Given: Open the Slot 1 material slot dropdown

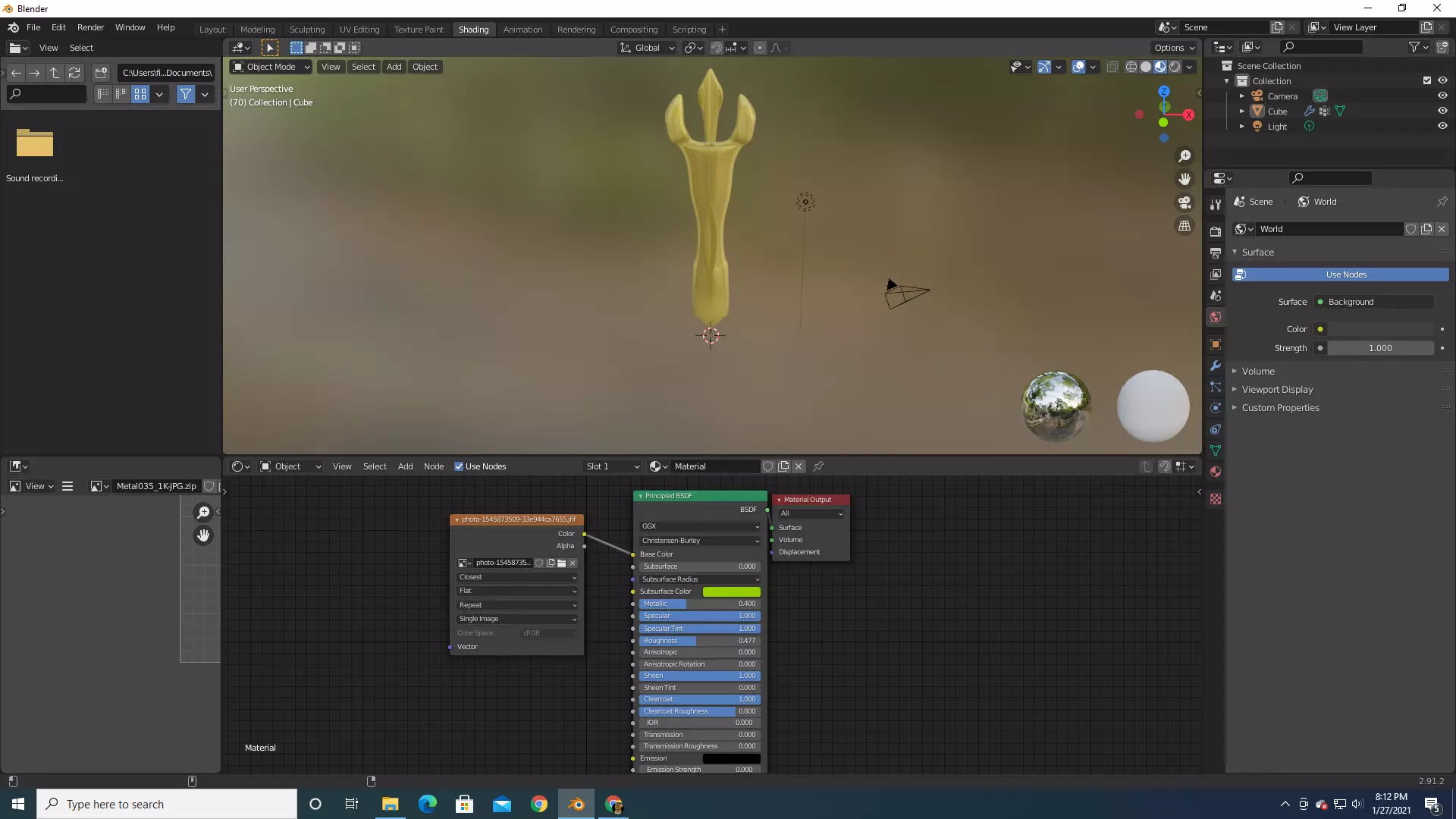Looking at the screenshot, I should click(613, 466).
